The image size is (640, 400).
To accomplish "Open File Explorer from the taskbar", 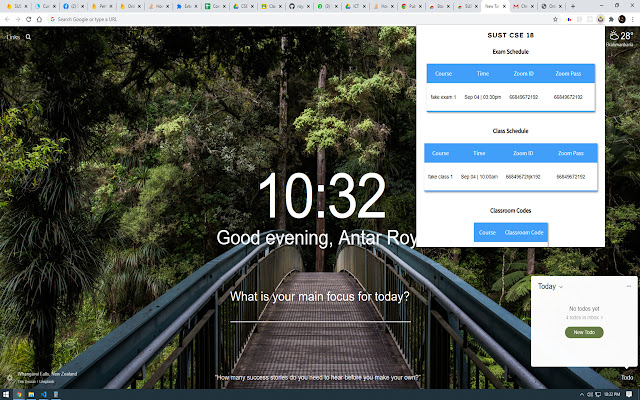I will (31, 394).
